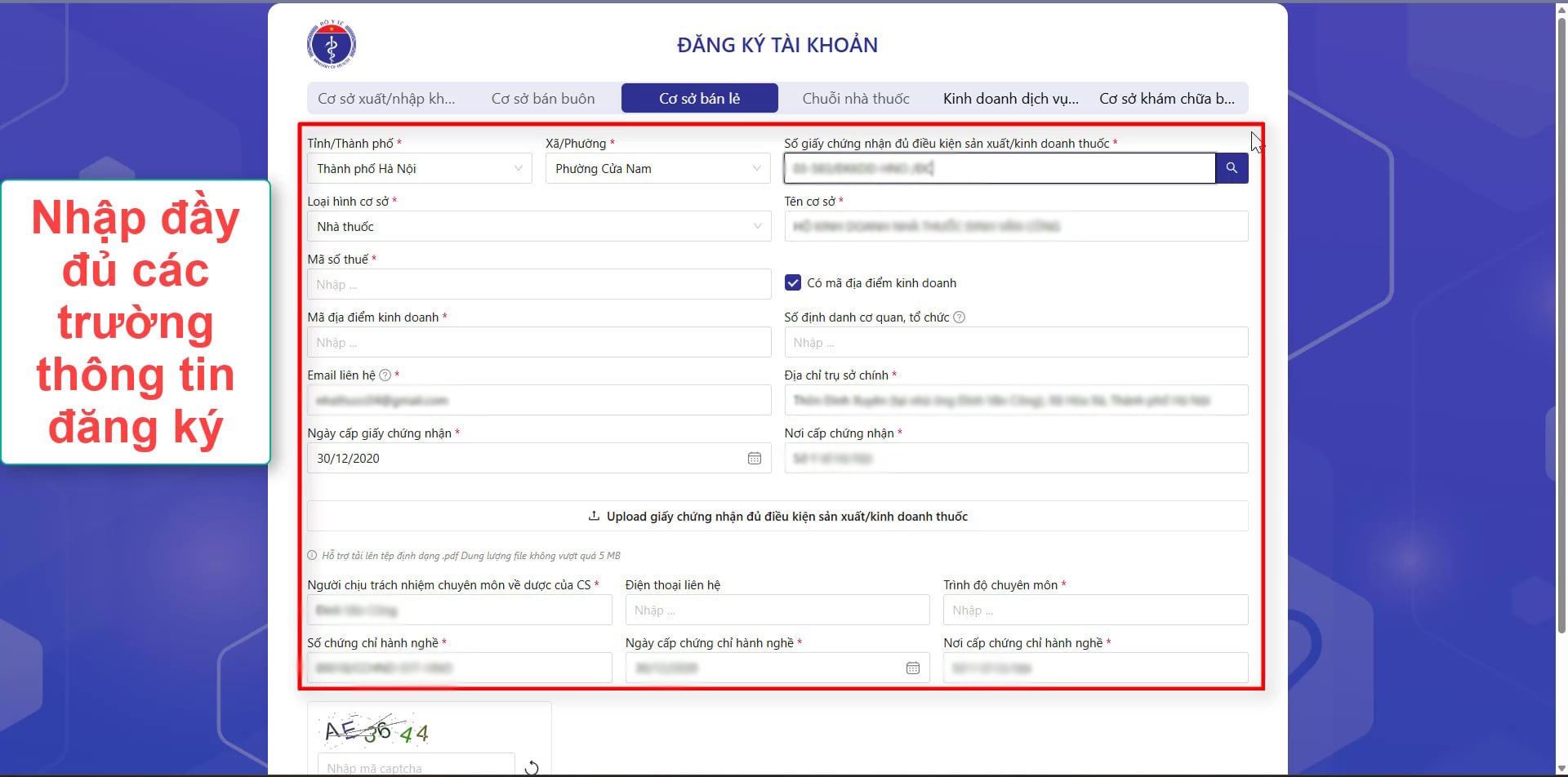Click the upload icon for certificate file

[594, 517]
